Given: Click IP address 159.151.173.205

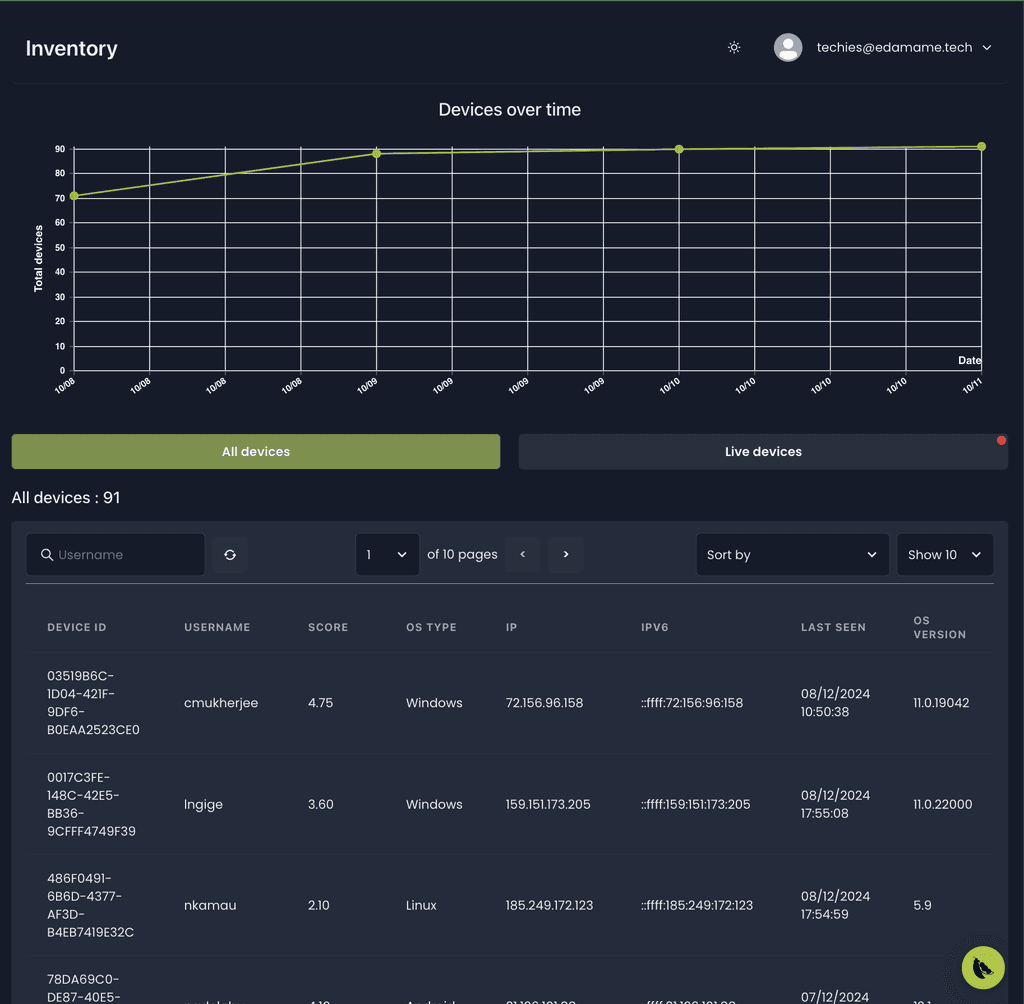Looking at the screenshot, I should (548, 804).
